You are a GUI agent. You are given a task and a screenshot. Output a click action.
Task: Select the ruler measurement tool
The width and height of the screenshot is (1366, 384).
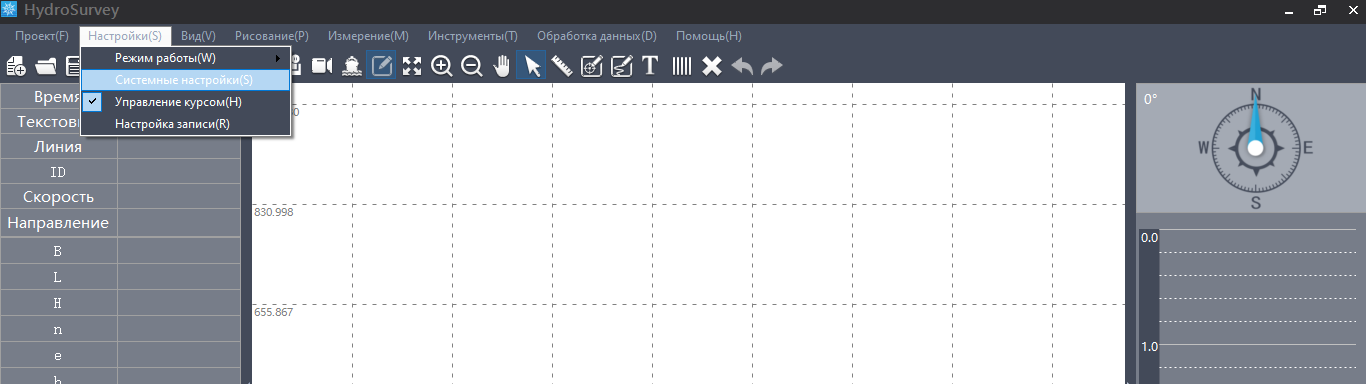(x=561, y=66)
